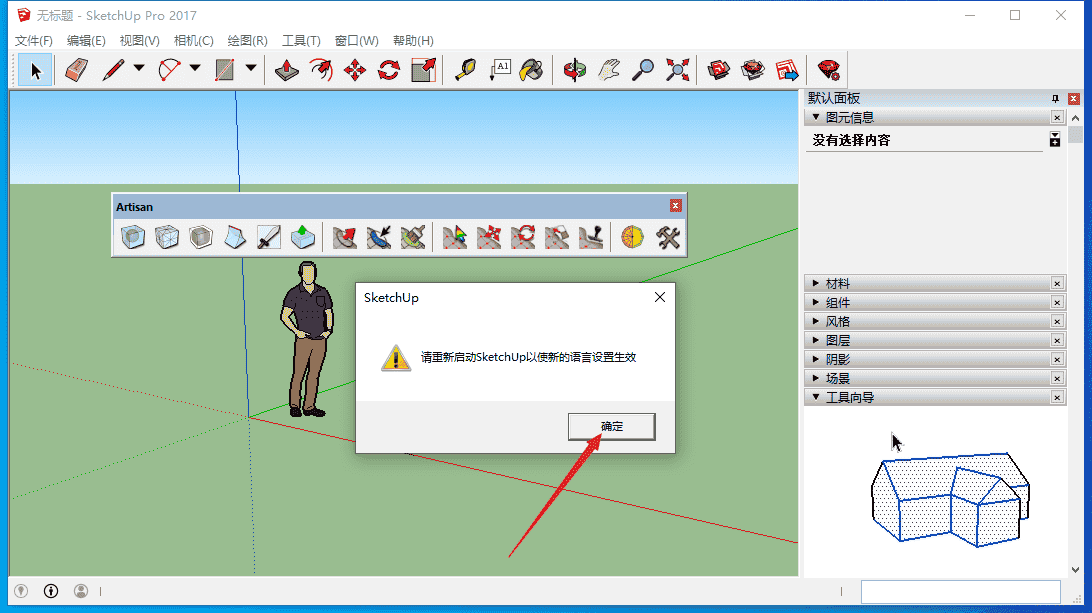Click the Artisan Make Planar stamp tool

[x=591, y=238]
